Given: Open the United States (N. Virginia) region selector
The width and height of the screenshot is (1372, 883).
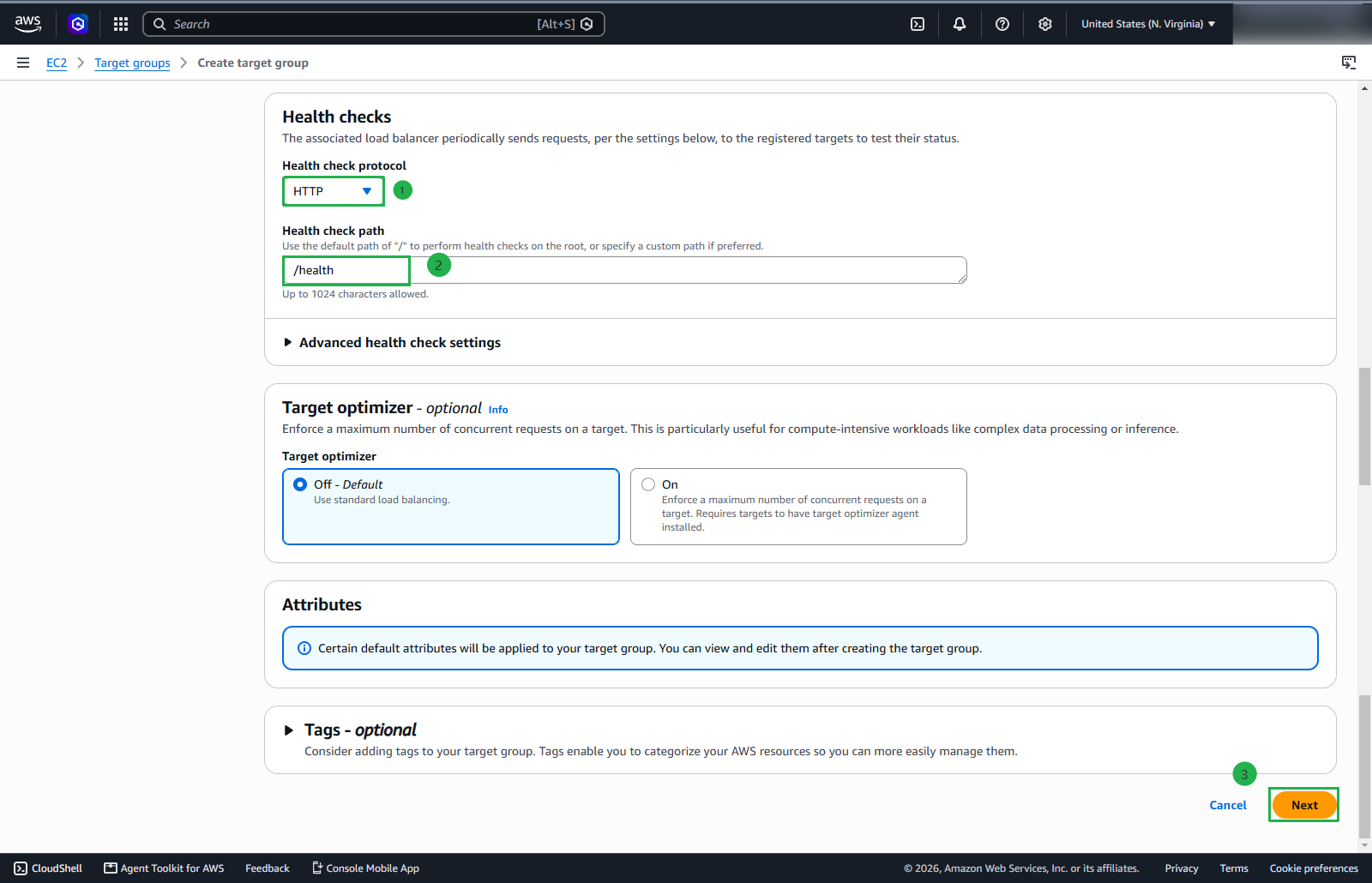Looking at the screenshot, I should pyautogui.click(x=1148, y=24).
